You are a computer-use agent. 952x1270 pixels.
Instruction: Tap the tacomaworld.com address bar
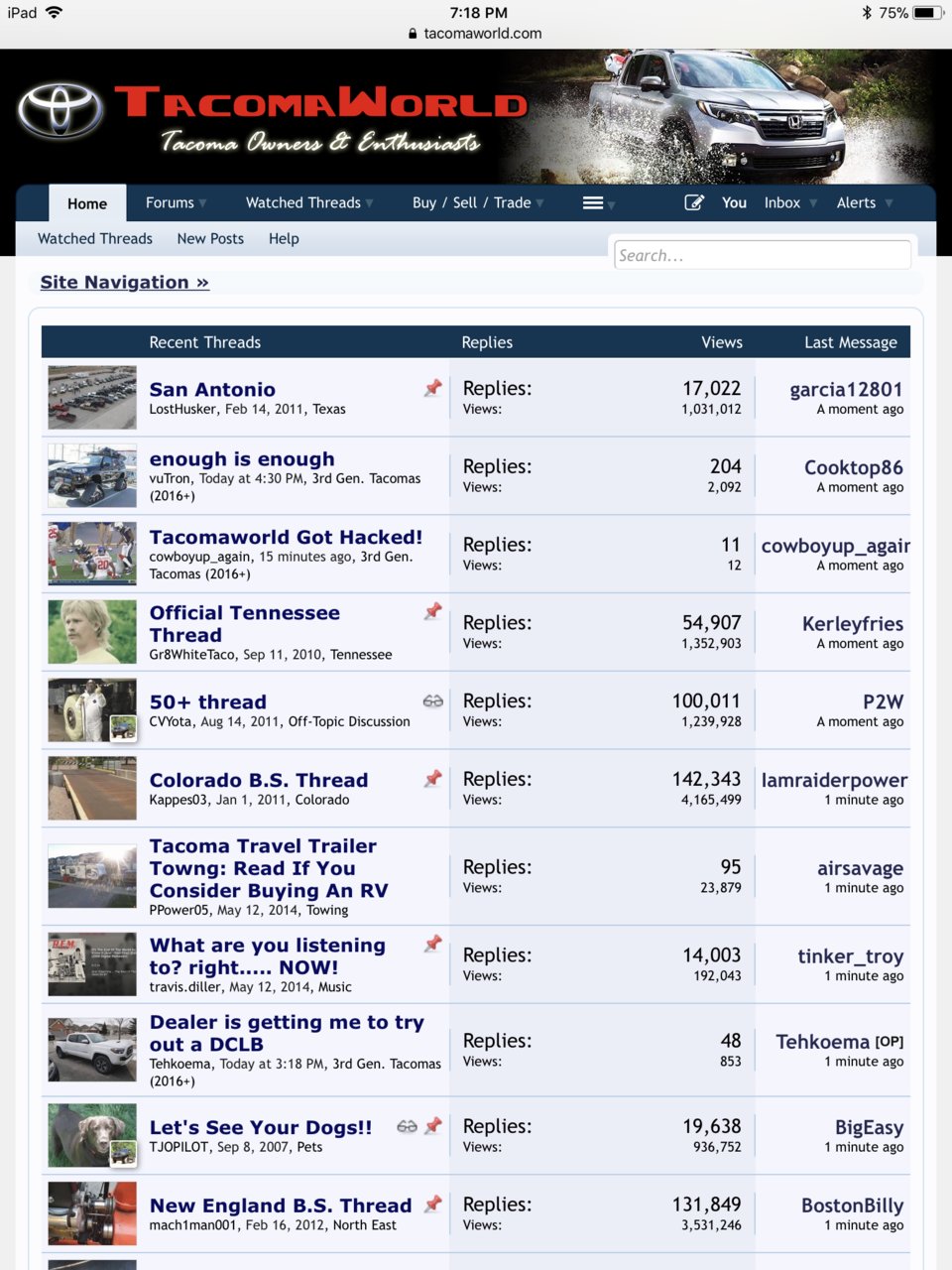click(476, 34)
